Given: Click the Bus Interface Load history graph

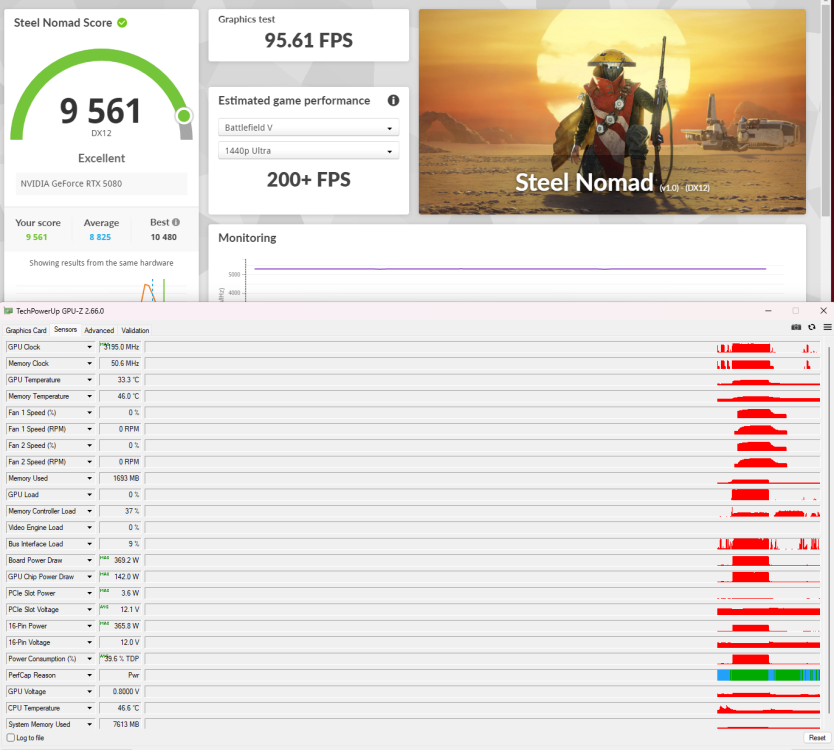Looking at the screenshot, I should pyautogui.click(x=482, y=544).
